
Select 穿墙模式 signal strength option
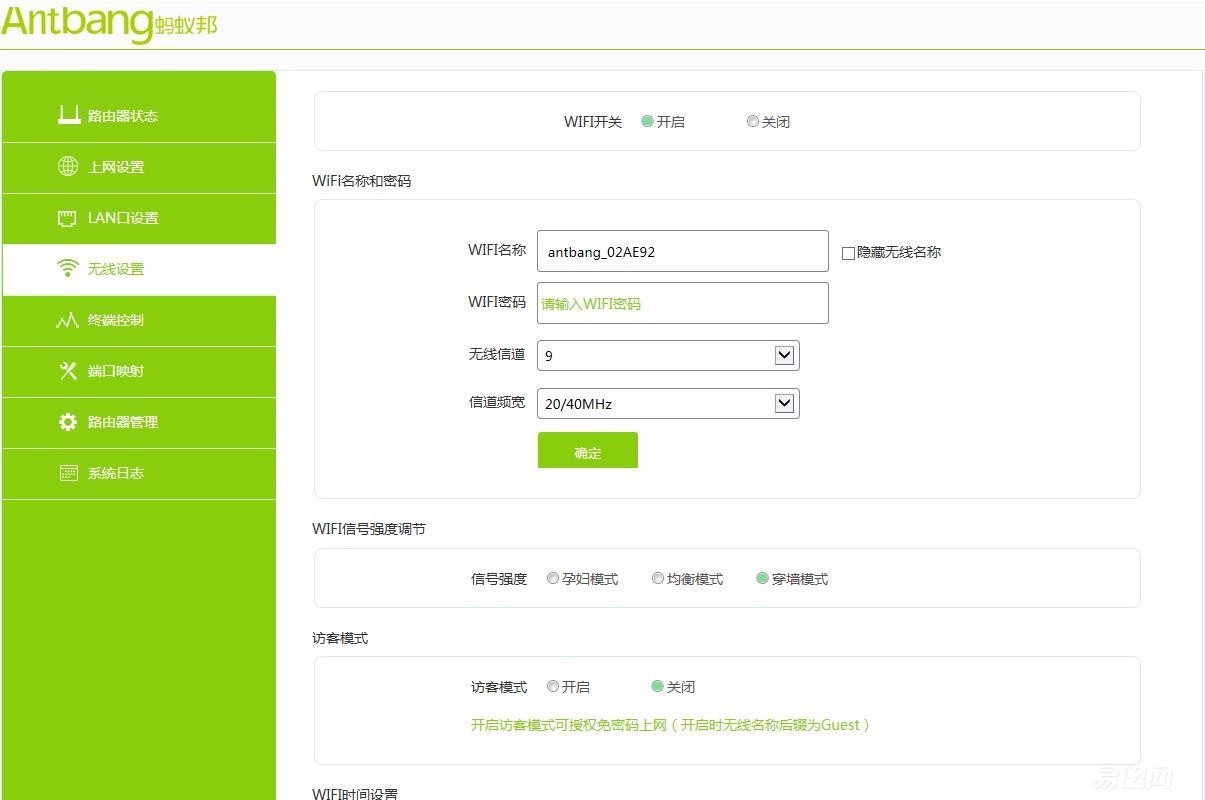point(762,578)
